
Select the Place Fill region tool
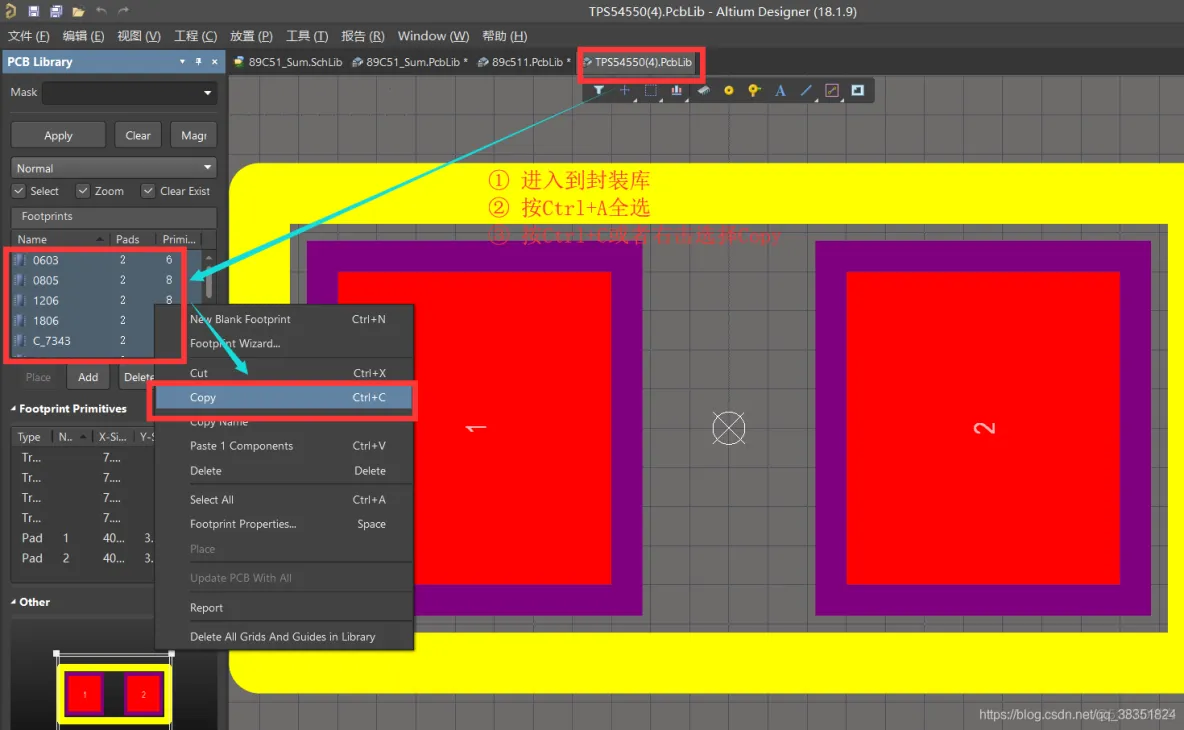858,91
